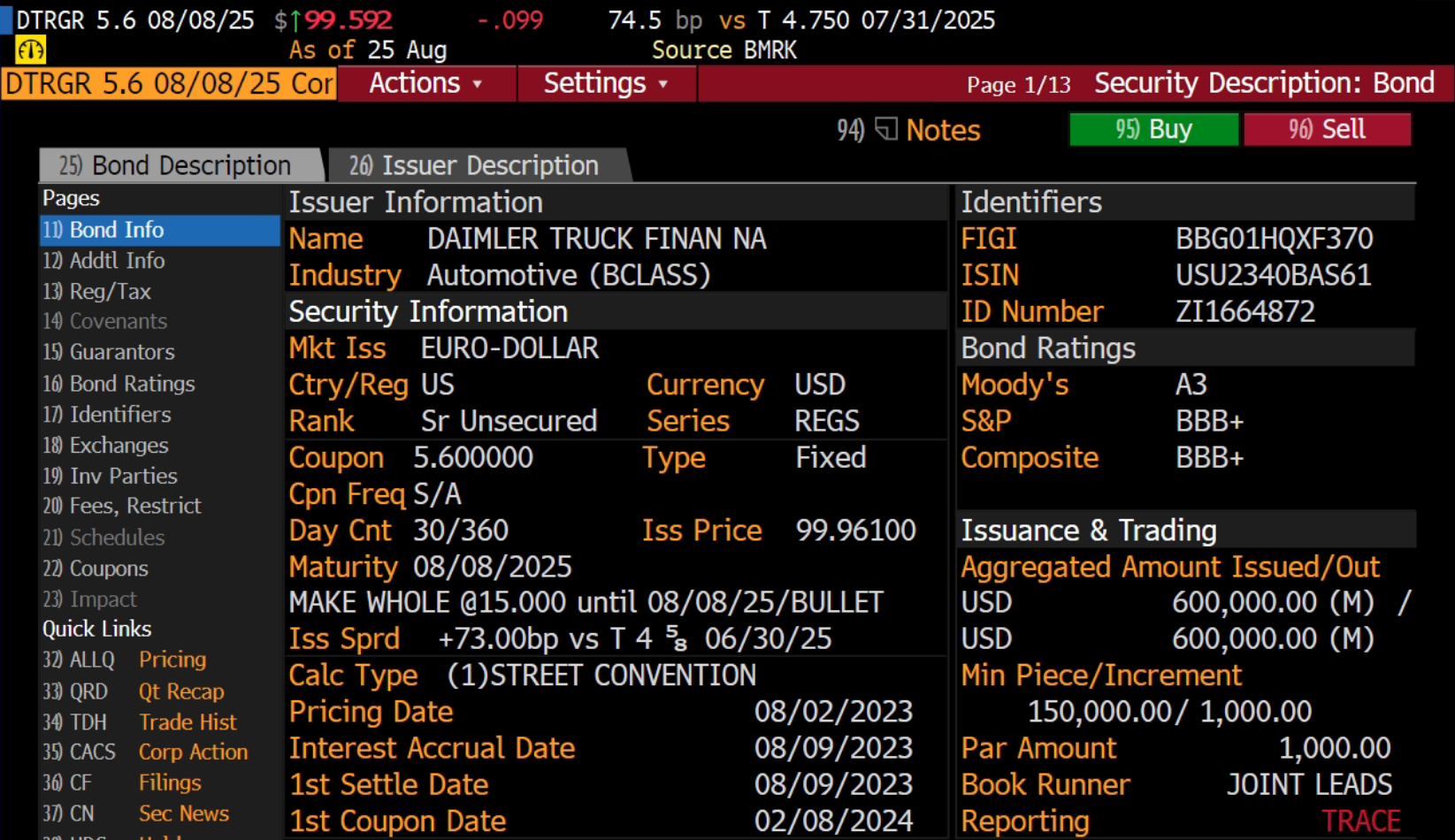Select the Bond Info page

click(x=160, y=230)
